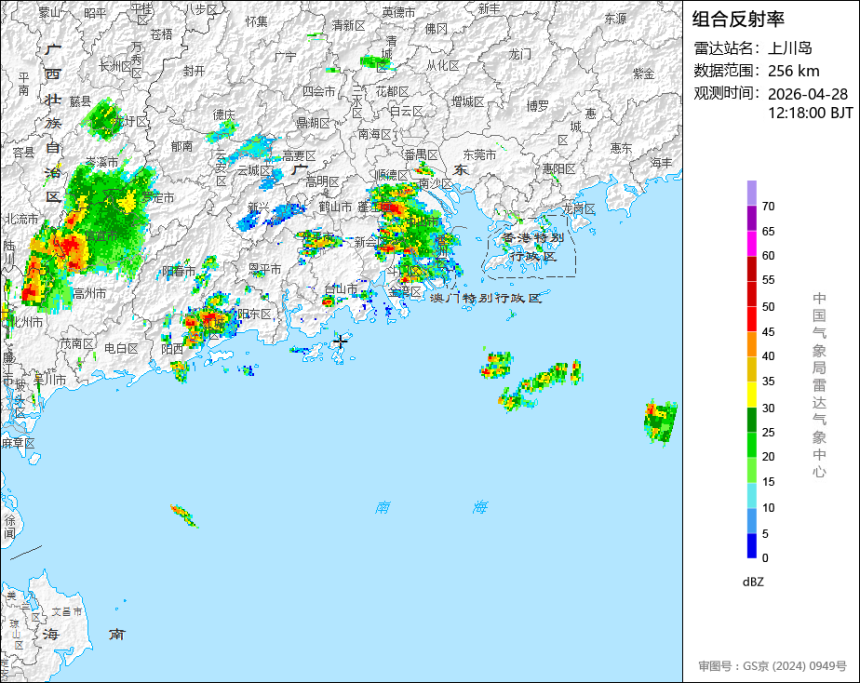Image resolution: width=860 pixels, height=683 pixels.
Task: Click the observation date '2026-04-28'
Action: pos(807,94)
